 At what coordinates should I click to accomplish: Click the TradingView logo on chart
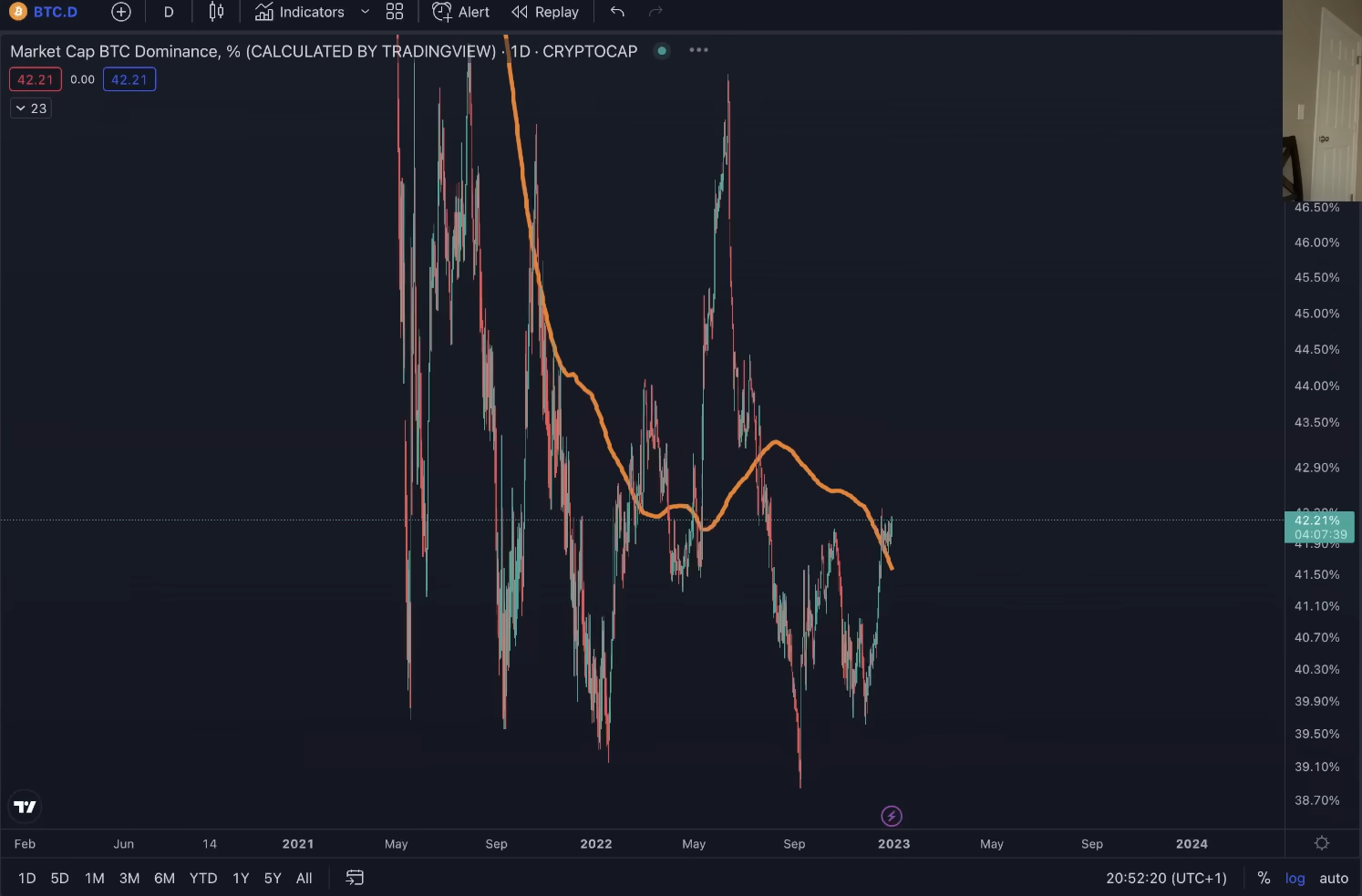(25, 807)
